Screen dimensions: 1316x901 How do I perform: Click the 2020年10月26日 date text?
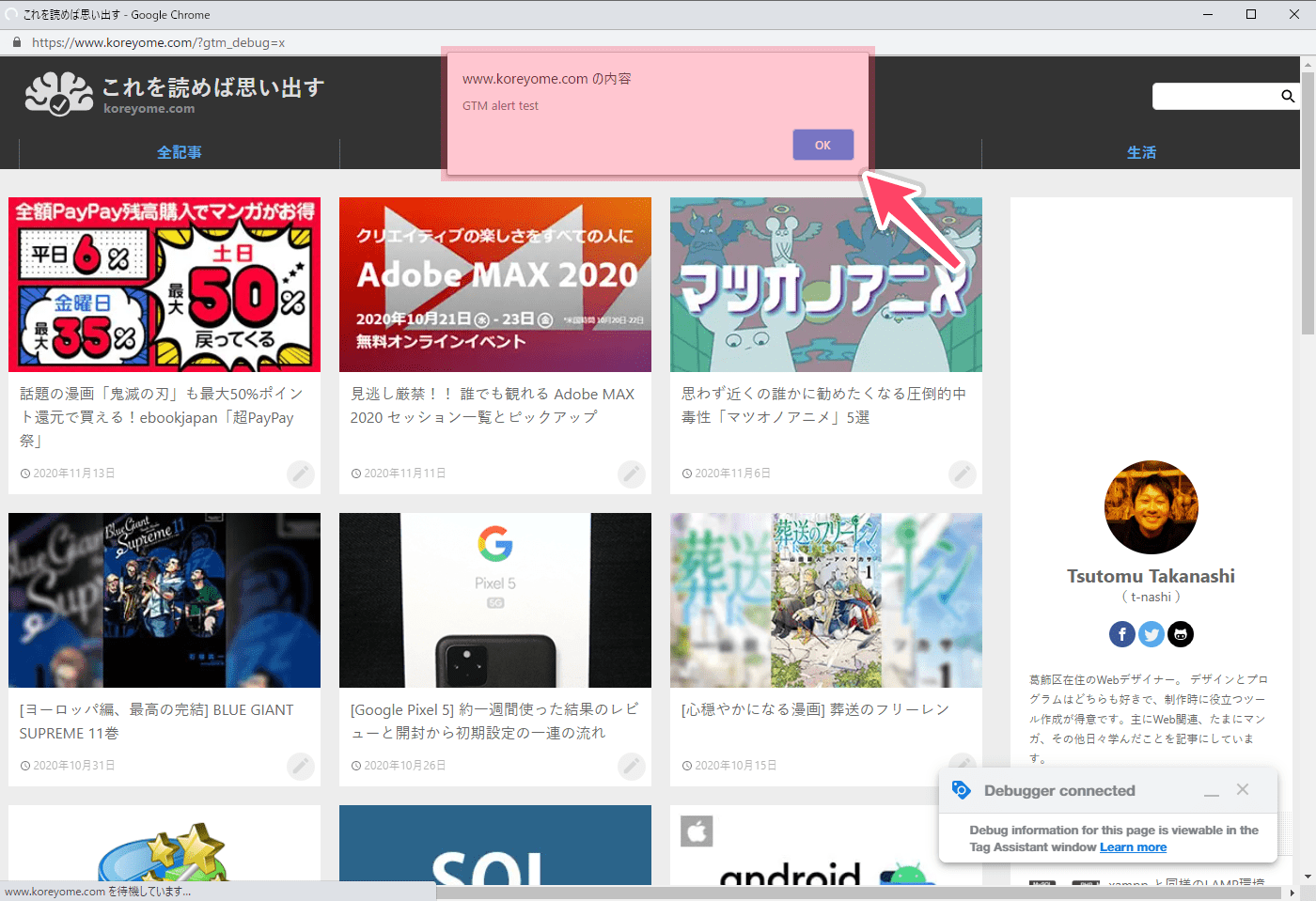click(x=405, y=766)
